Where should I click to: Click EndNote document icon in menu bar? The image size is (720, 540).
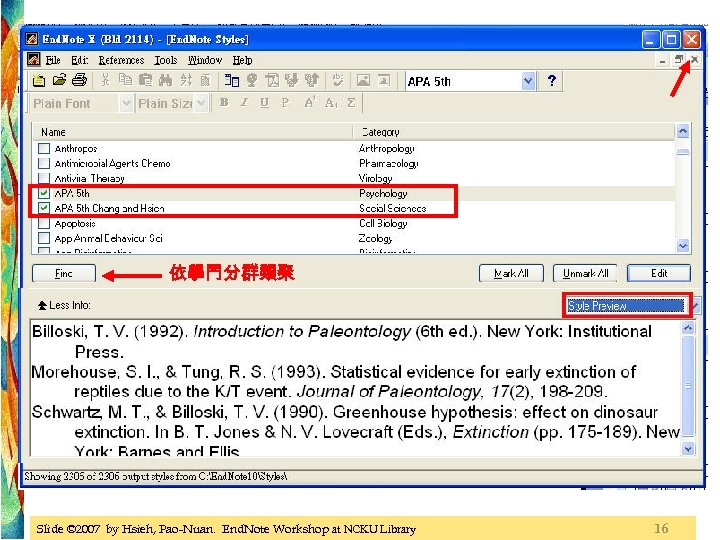point(33,60)
